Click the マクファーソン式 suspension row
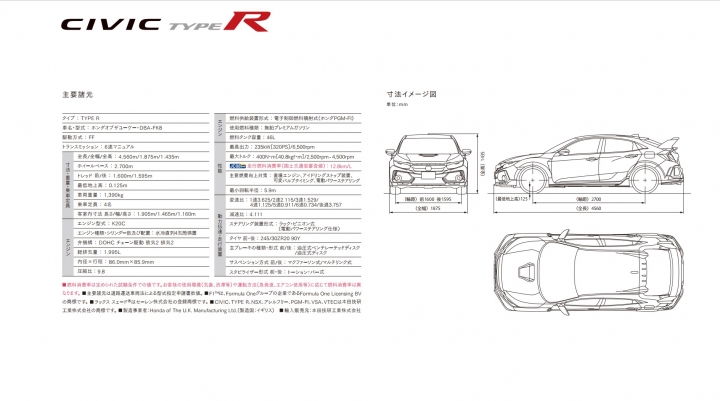This screenshot has width=720, height=401. point(294,262)
